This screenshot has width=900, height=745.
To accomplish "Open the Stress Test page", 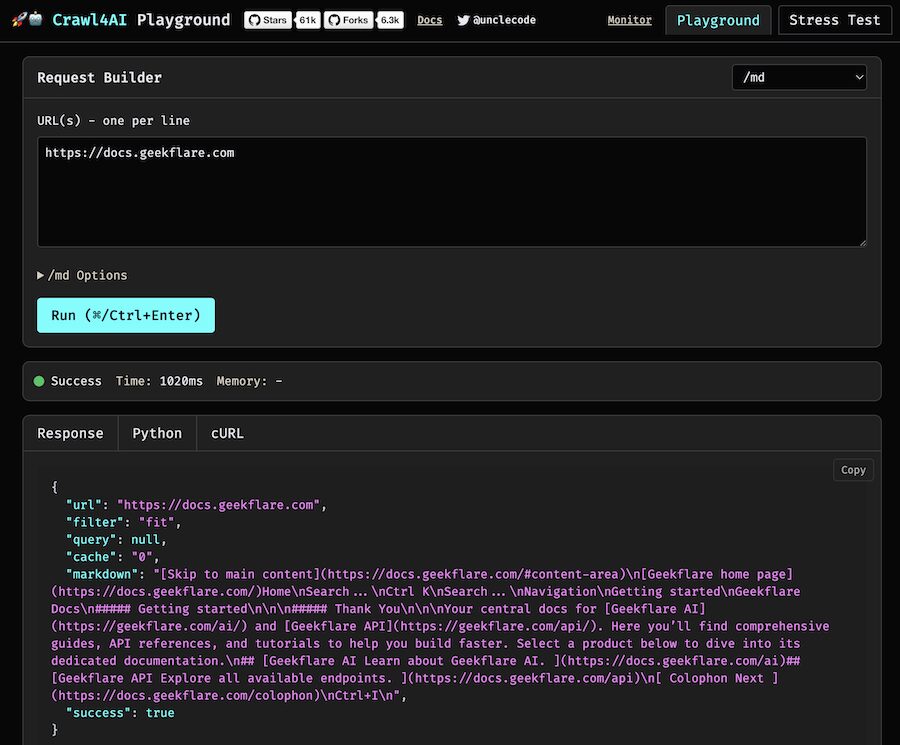I will pos(834,20).
